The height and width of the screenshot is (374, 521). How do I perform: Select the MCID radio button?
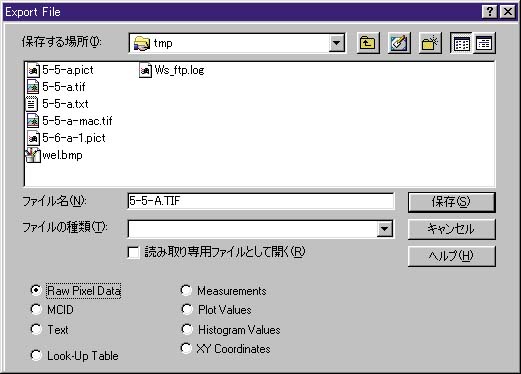36,310
